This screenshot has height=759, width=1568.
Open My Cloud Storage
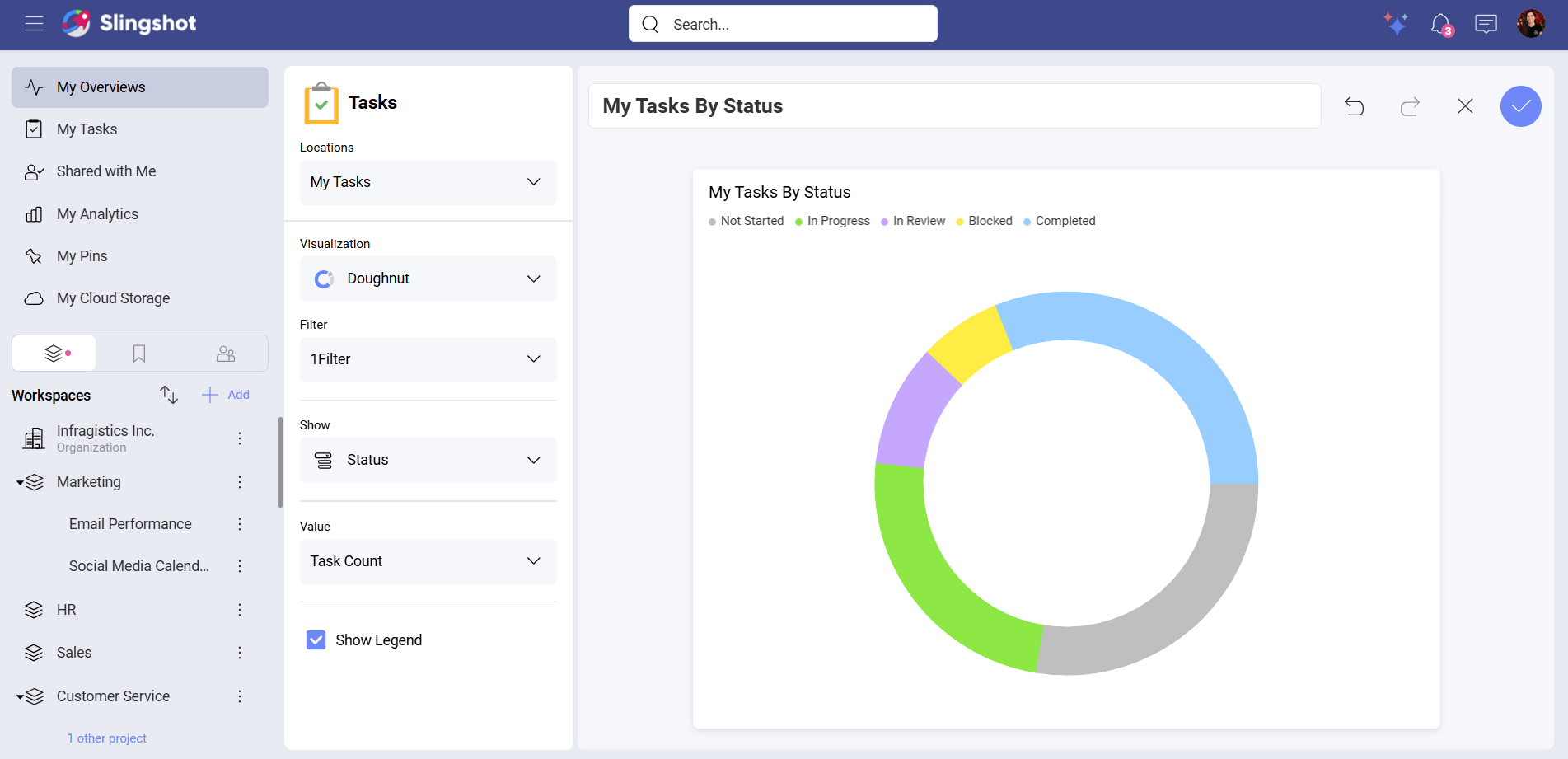click(x=113, y=298)
